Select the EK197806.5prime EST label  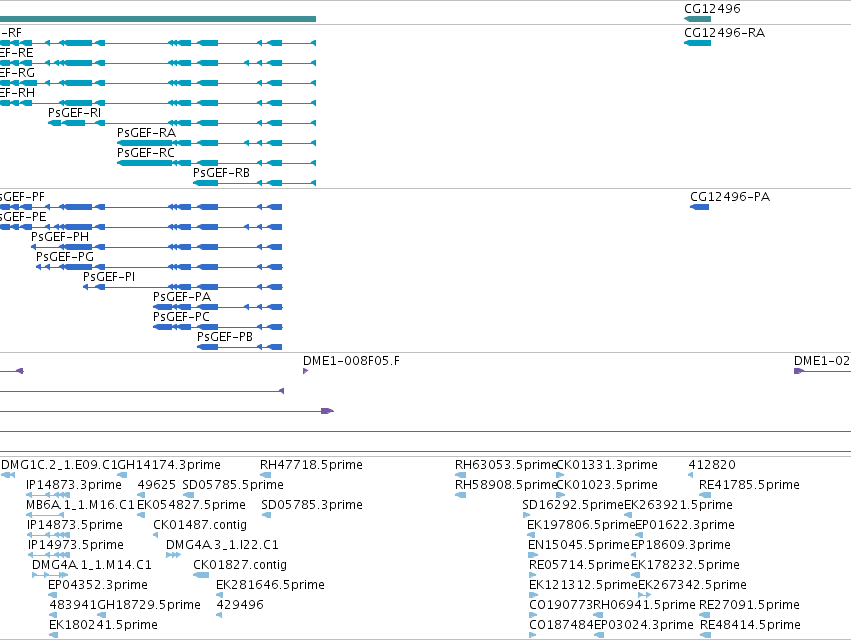coord(581,525)
